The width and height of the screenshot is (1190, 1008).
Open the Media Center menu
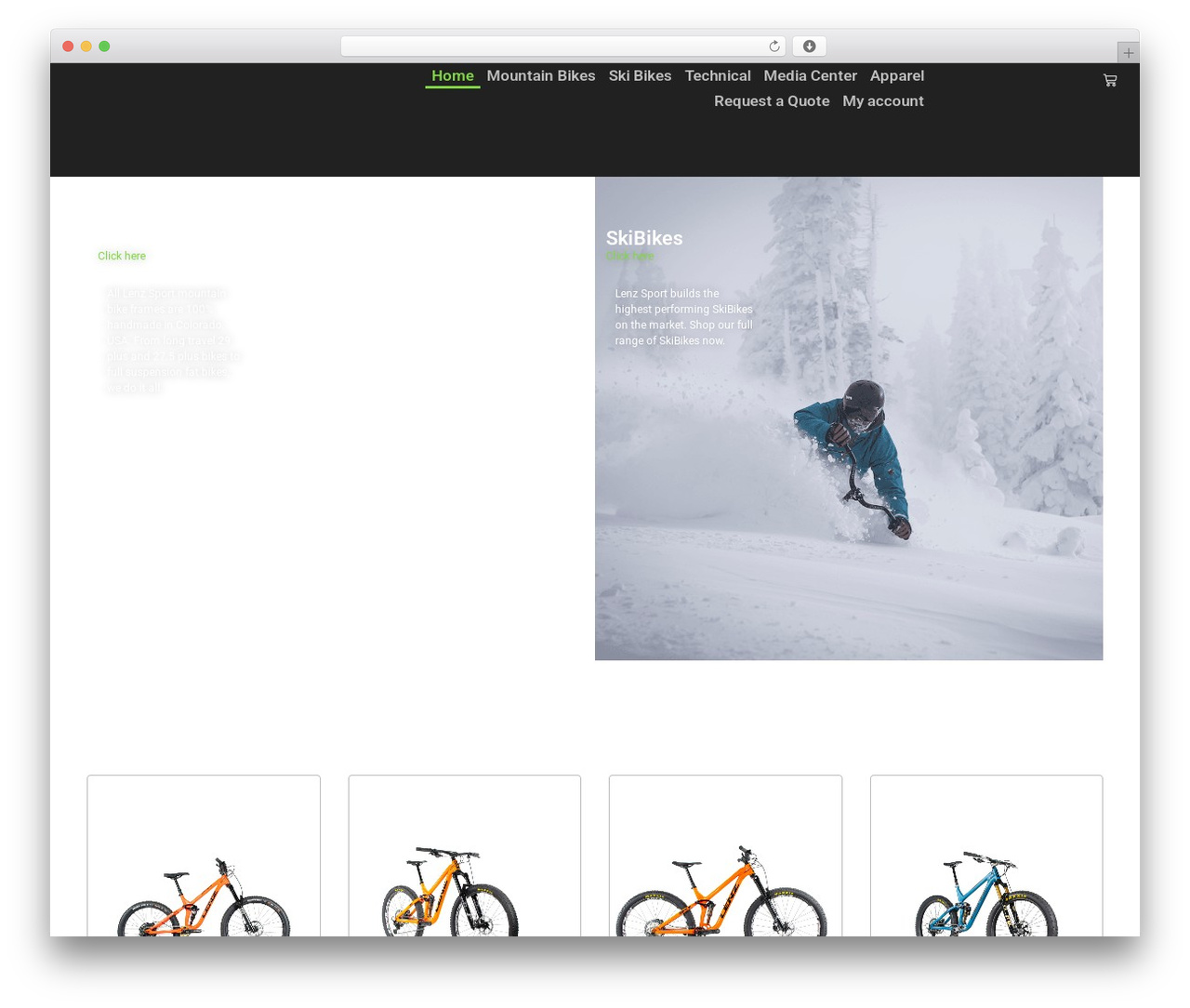tap(810, 76)
